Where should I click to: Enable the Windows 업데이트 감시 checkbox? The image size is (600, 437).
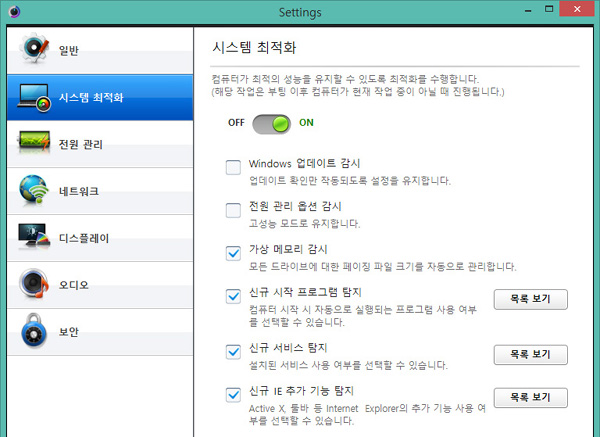tap(233, 167)
